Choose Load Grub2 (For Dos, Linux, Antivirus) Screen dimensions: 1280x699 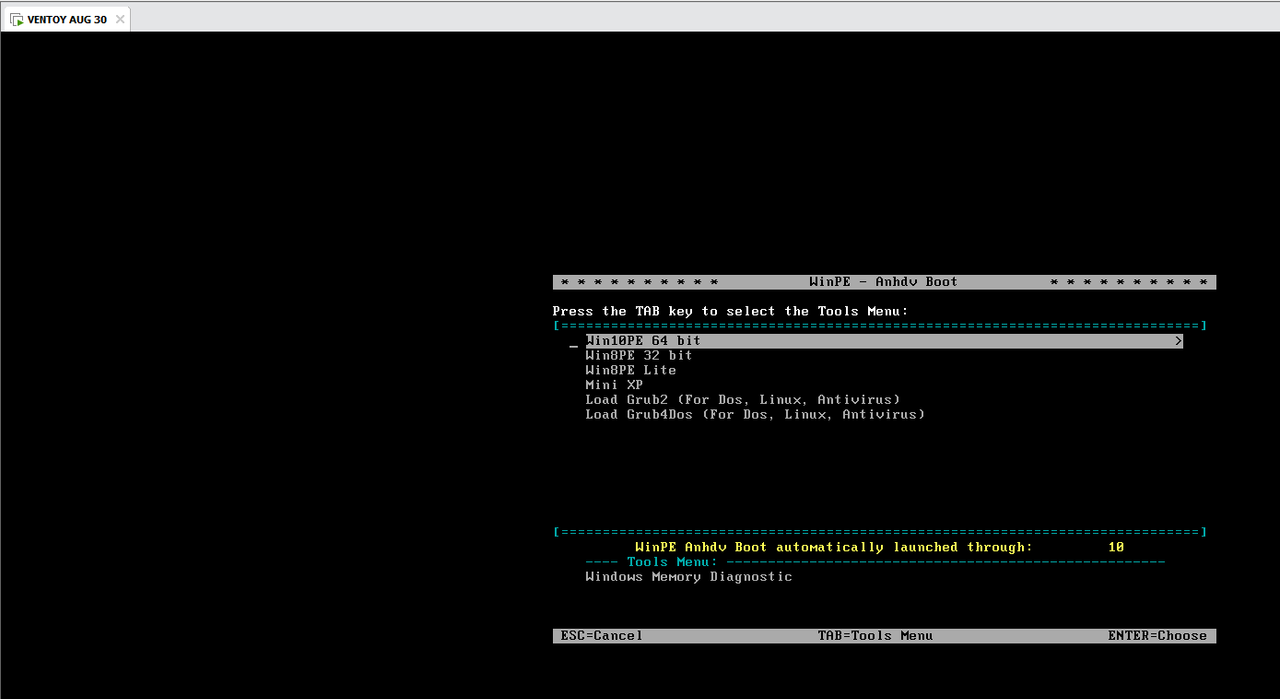[x=743, y=399]
